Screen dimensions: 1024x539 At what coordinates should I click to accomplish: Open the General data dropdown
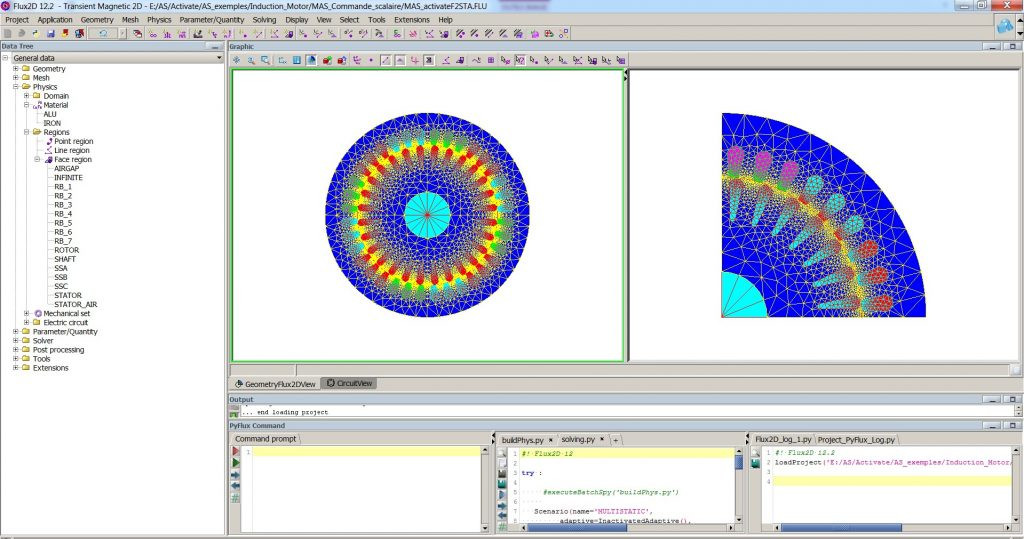point(219,57)
